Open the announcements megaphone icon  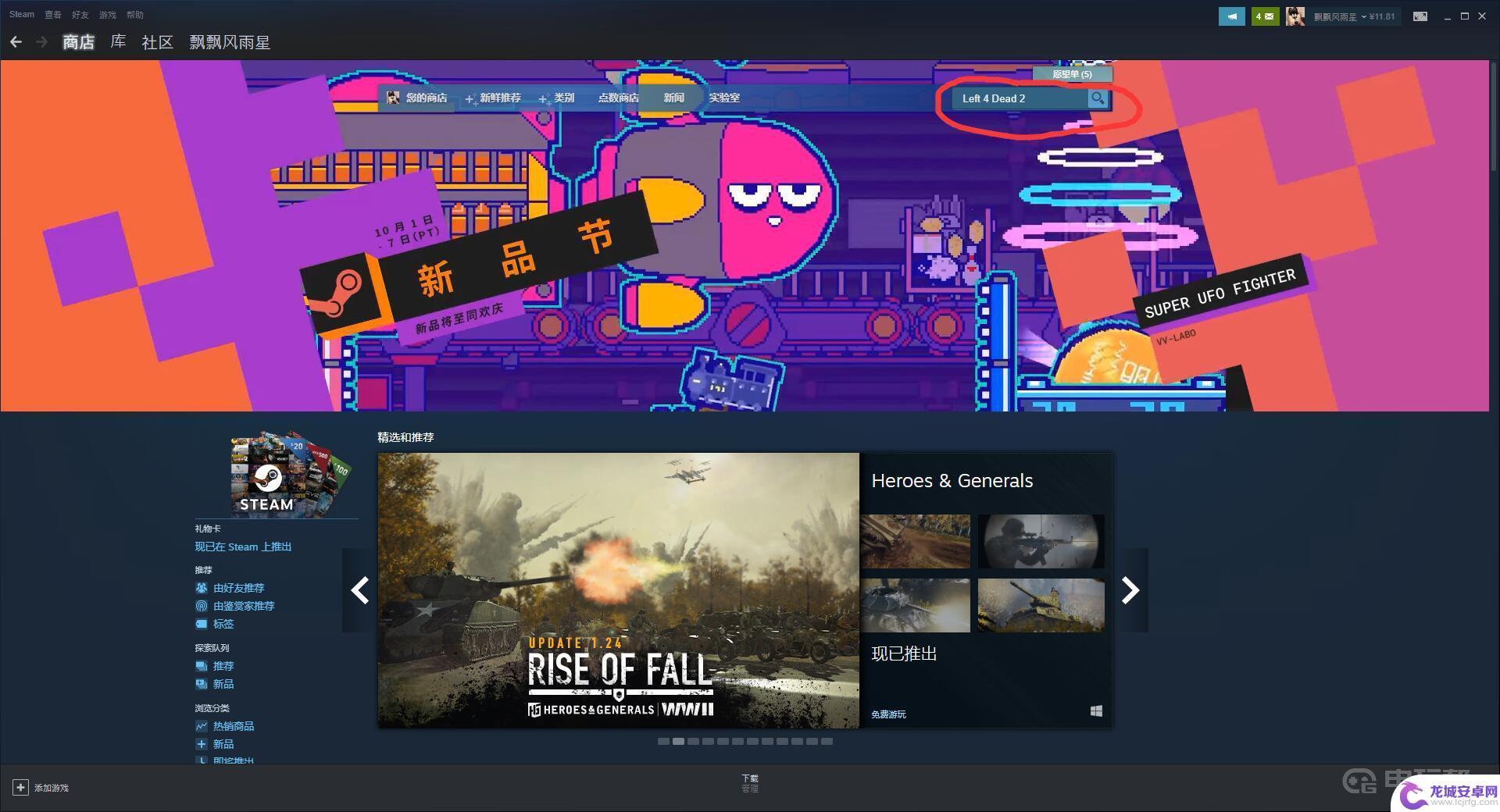point(1231,16)
